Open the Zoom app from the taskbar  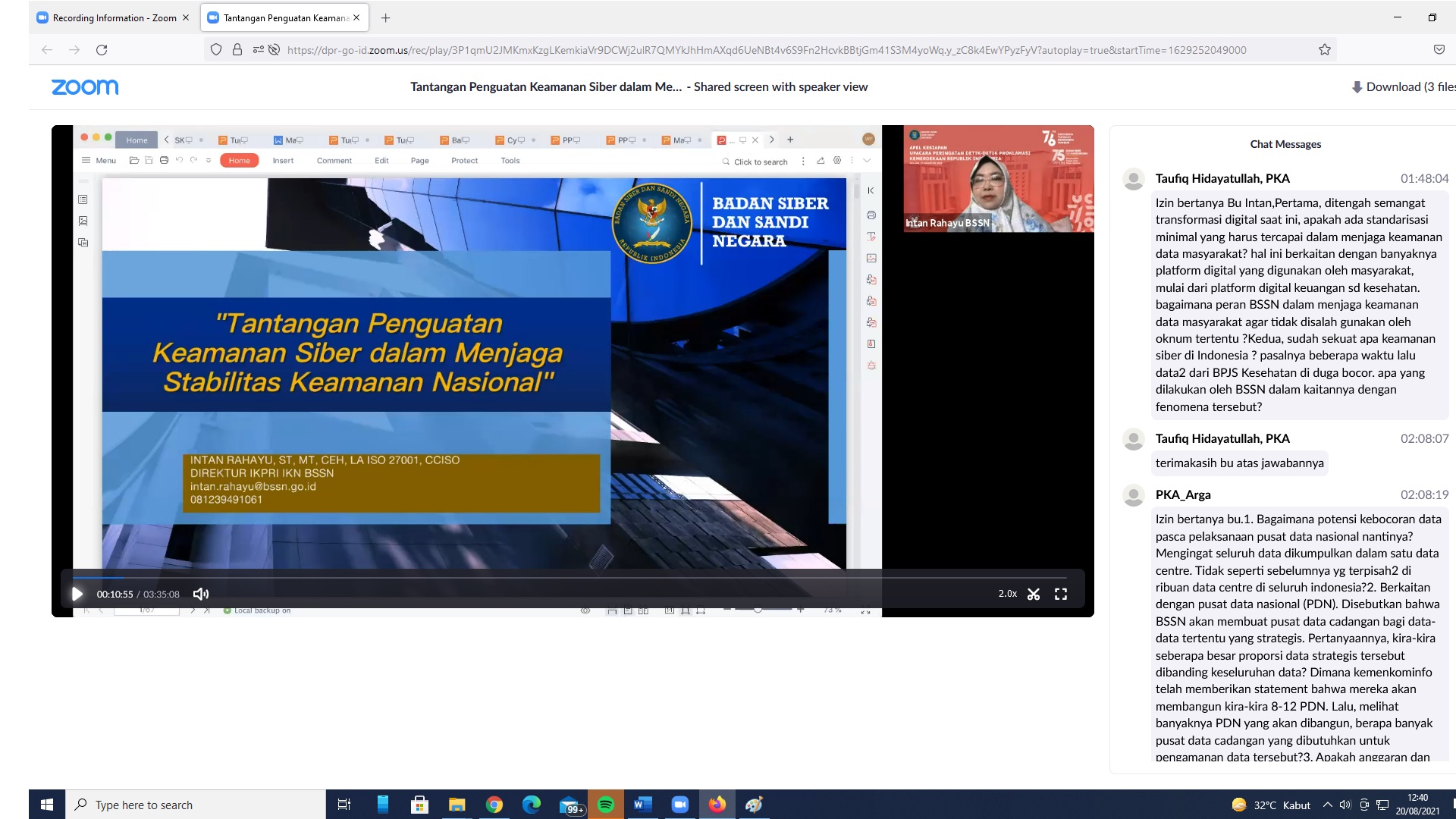click(x=679, y=805)
